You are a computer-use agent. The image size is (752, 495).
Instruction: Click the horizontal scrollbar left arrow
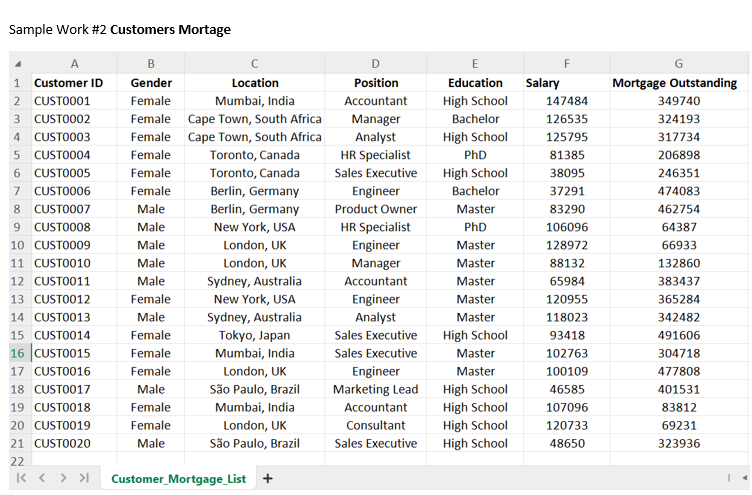pos(730,478)
